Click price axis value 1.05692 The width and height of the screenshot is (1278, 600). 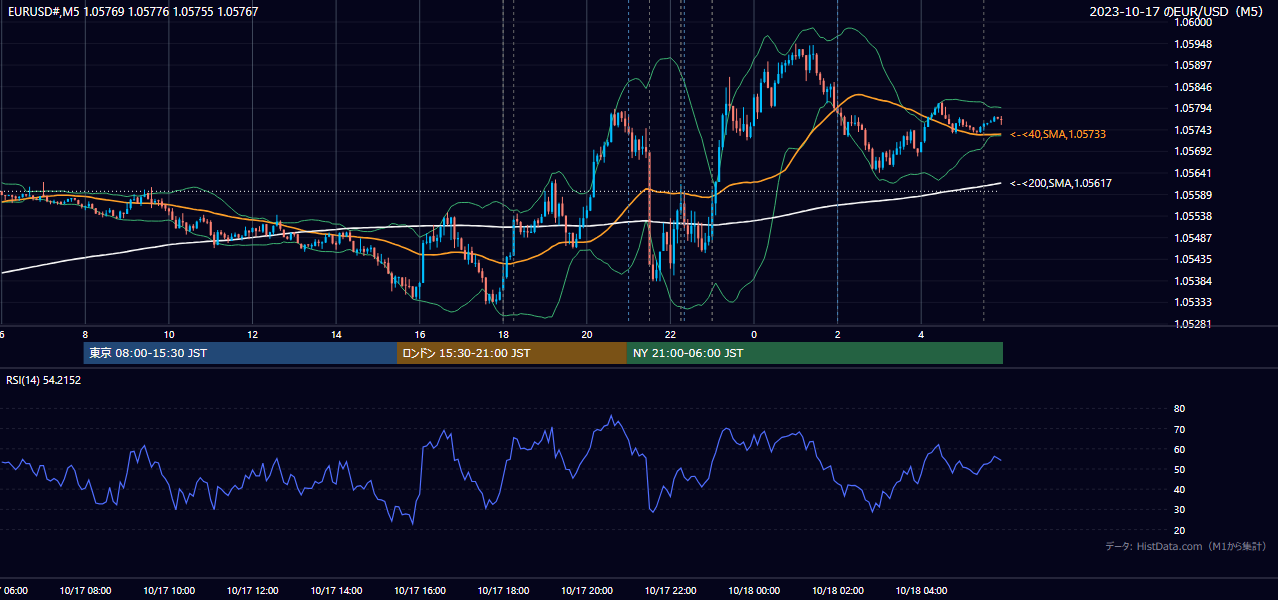coord(1192,152)
